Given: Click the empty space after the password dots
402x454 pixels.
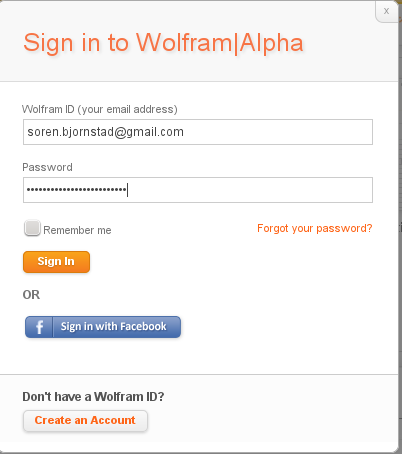Looking at the screenshot, I should click(x=250, y=190).
